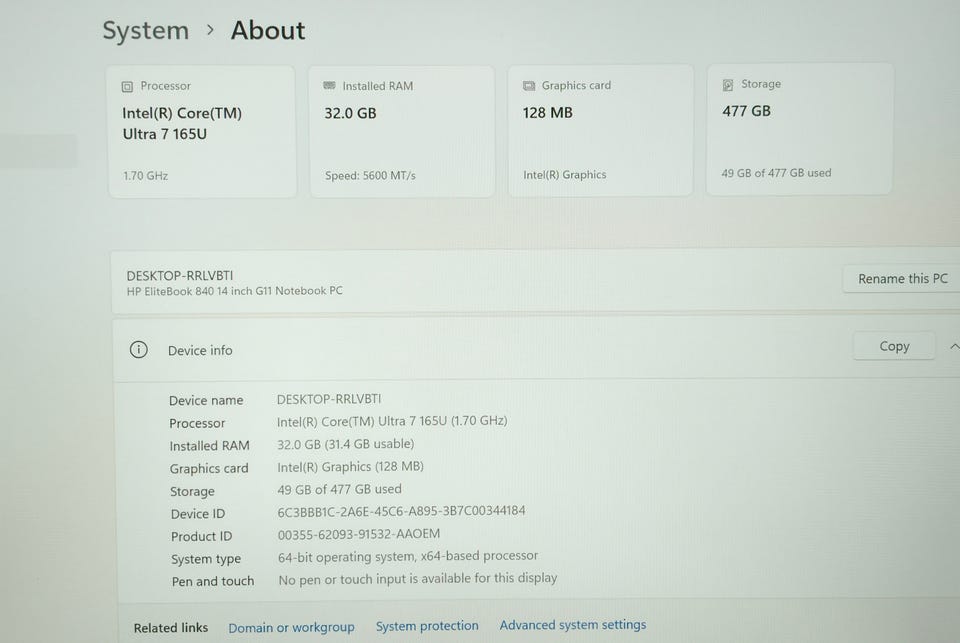Select the Device ID value
The height and width of the screenshot is (643, 960).
coord(401,511)
